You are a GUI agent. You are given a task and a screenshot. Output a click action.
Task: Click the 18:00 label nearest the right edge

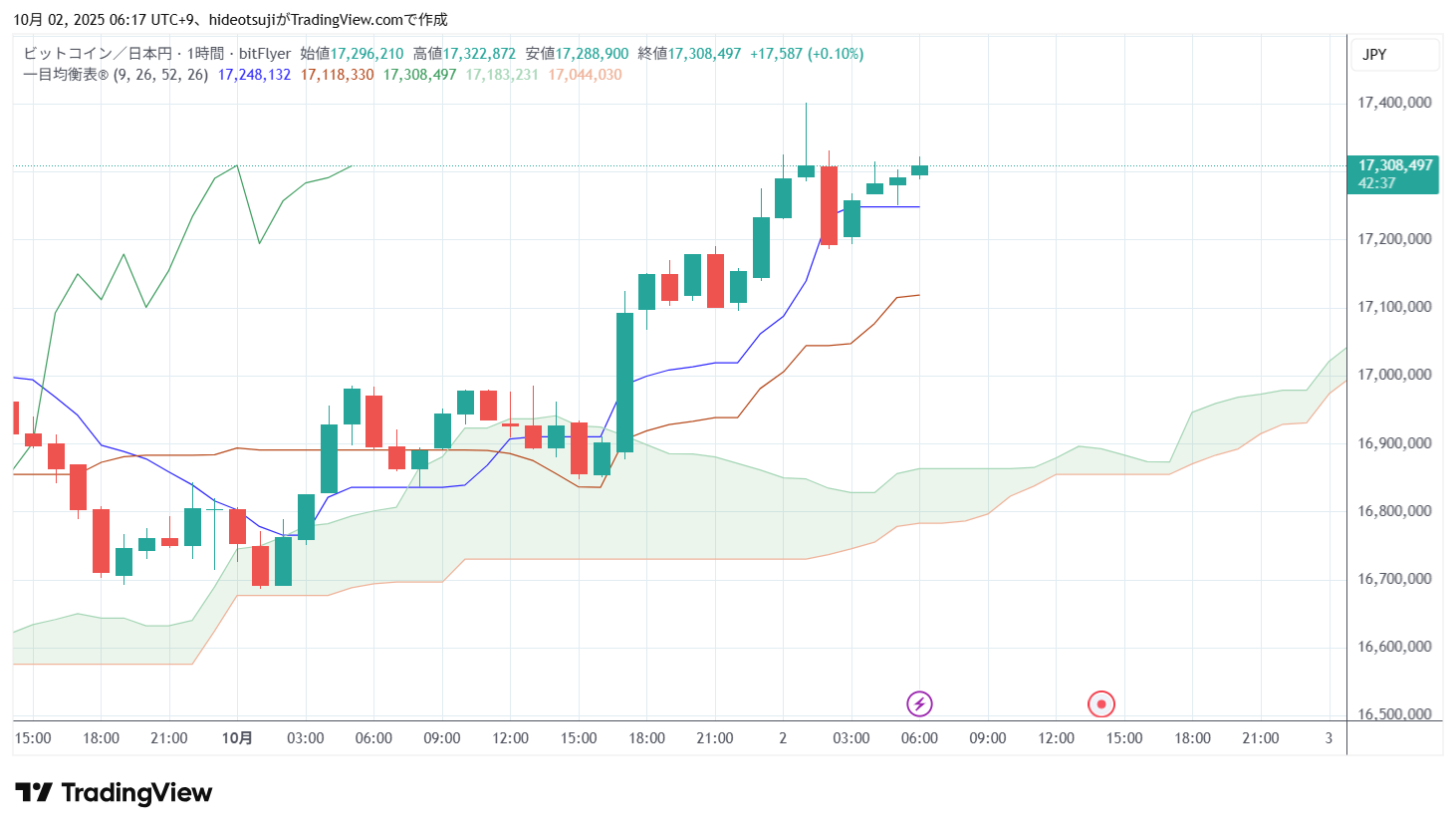coord(1192,738)
